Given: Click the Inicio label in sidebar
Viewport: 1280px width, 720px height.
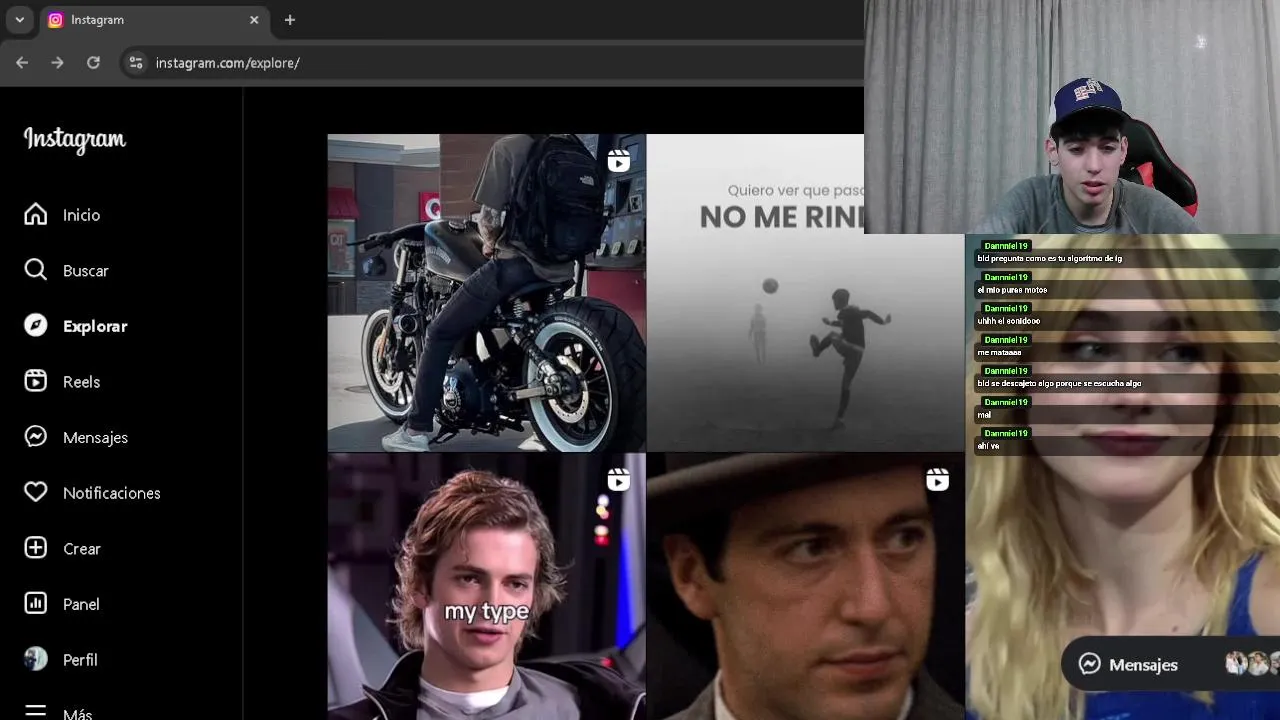Looking at the screenshot, I should click(81, 215).
